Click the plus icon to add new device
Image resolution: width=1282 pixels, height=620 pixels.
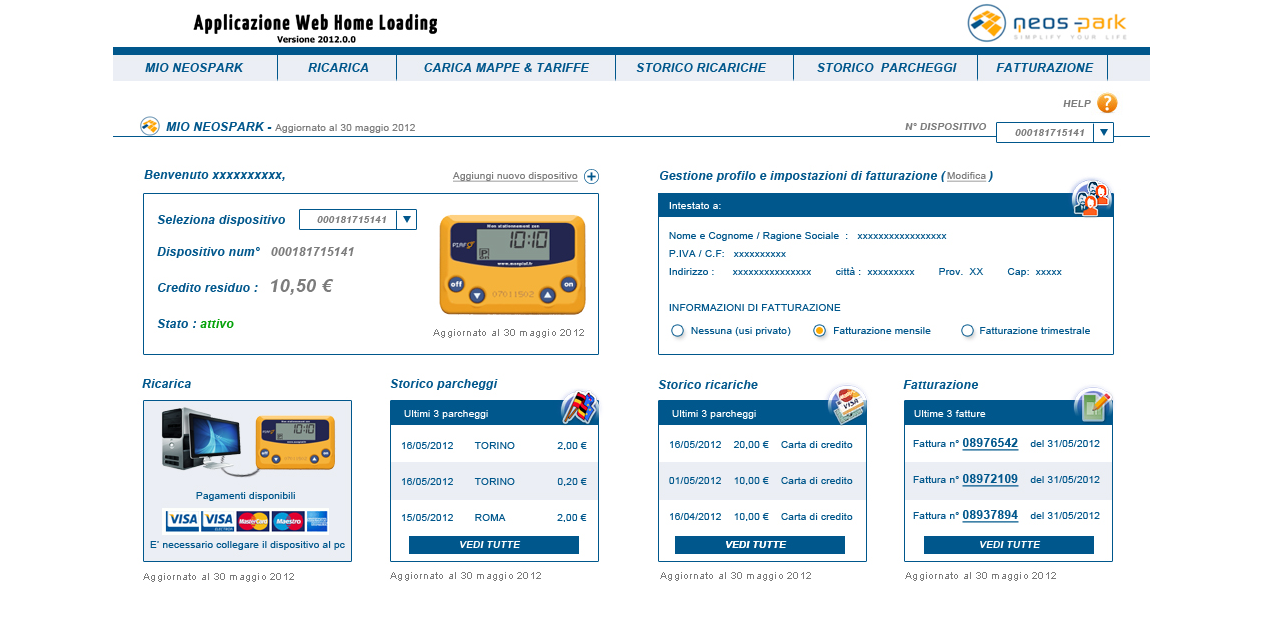point(591,177)
